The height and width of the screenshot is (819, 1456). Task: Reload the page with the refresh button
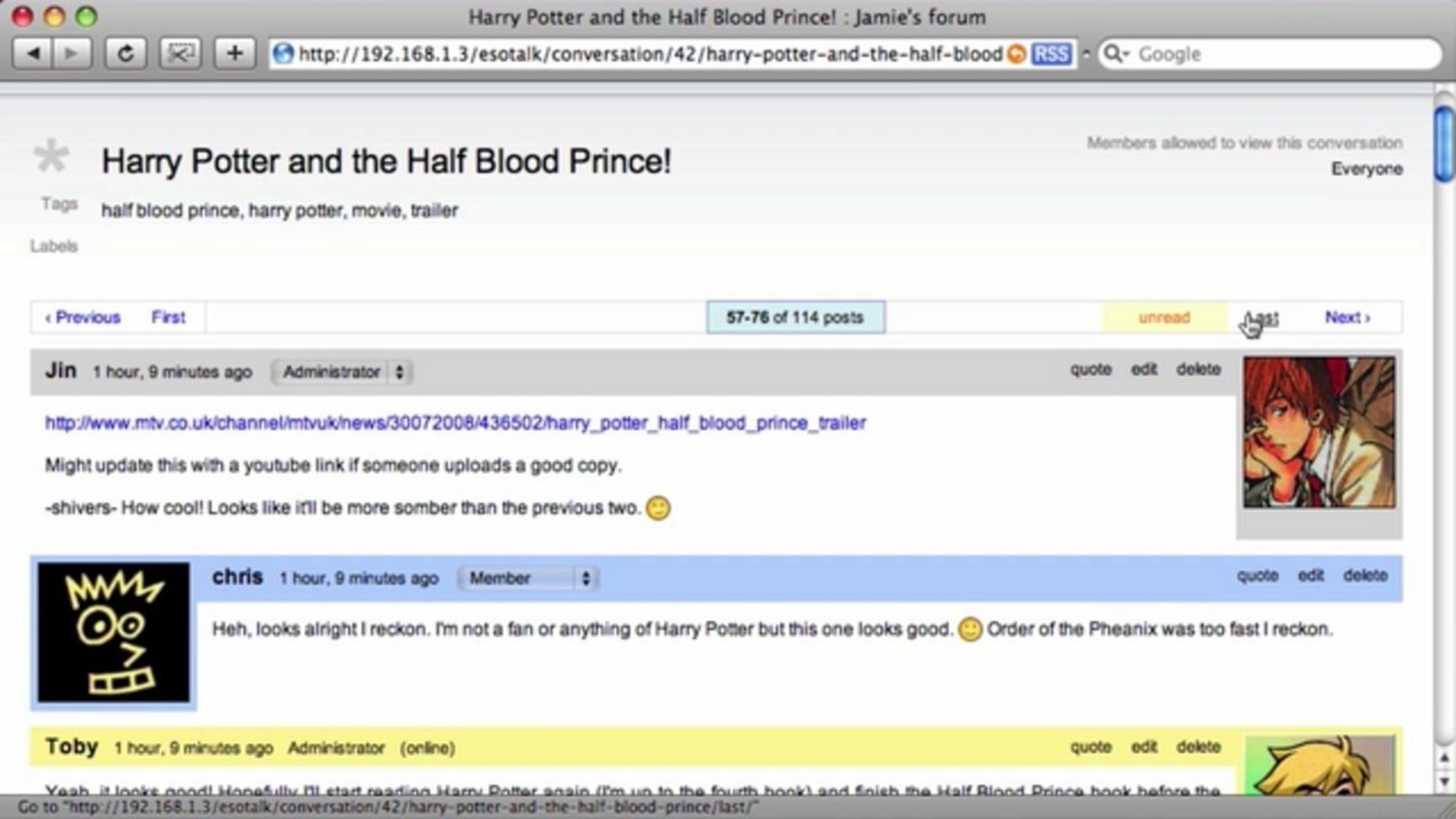tap(126, 54)
